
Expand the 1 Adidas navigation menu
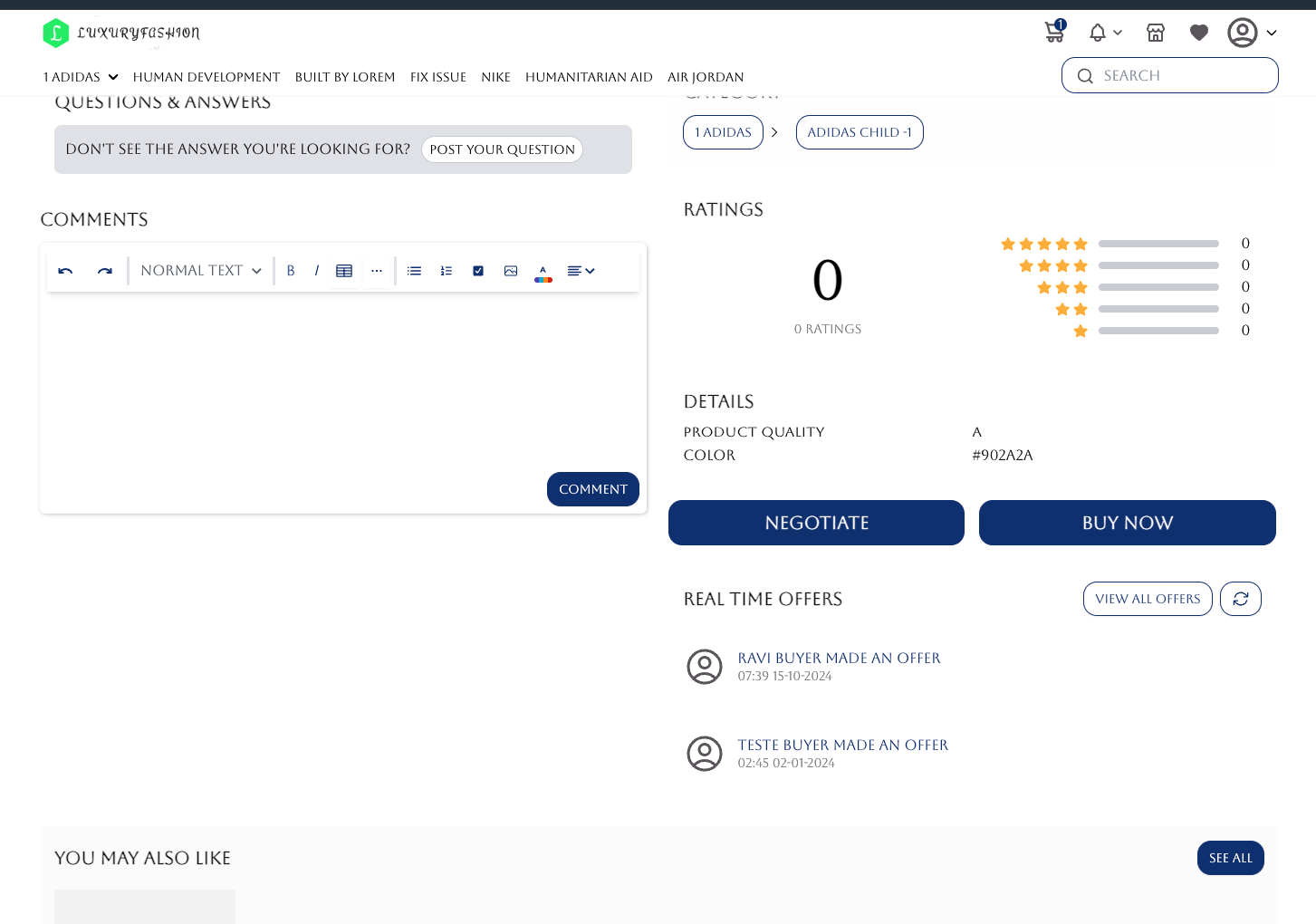tap(81, 77)
